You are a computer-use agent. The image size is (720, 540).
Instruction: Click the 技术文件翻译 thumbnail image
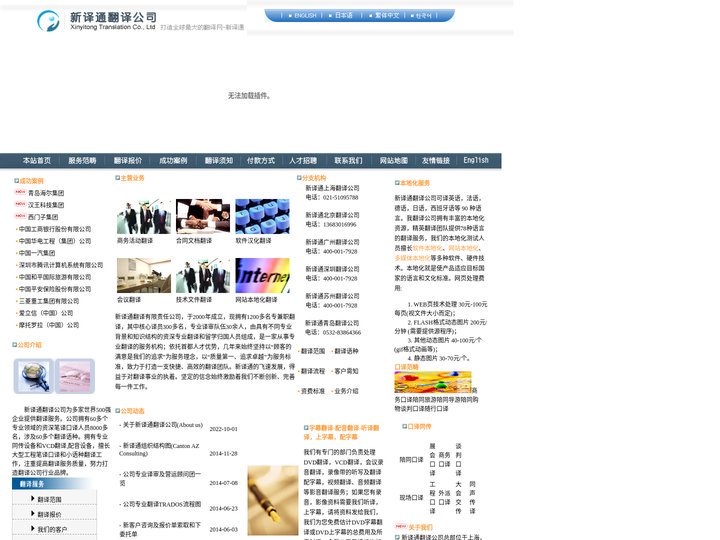pyautogui.click(x=203, y=275)
